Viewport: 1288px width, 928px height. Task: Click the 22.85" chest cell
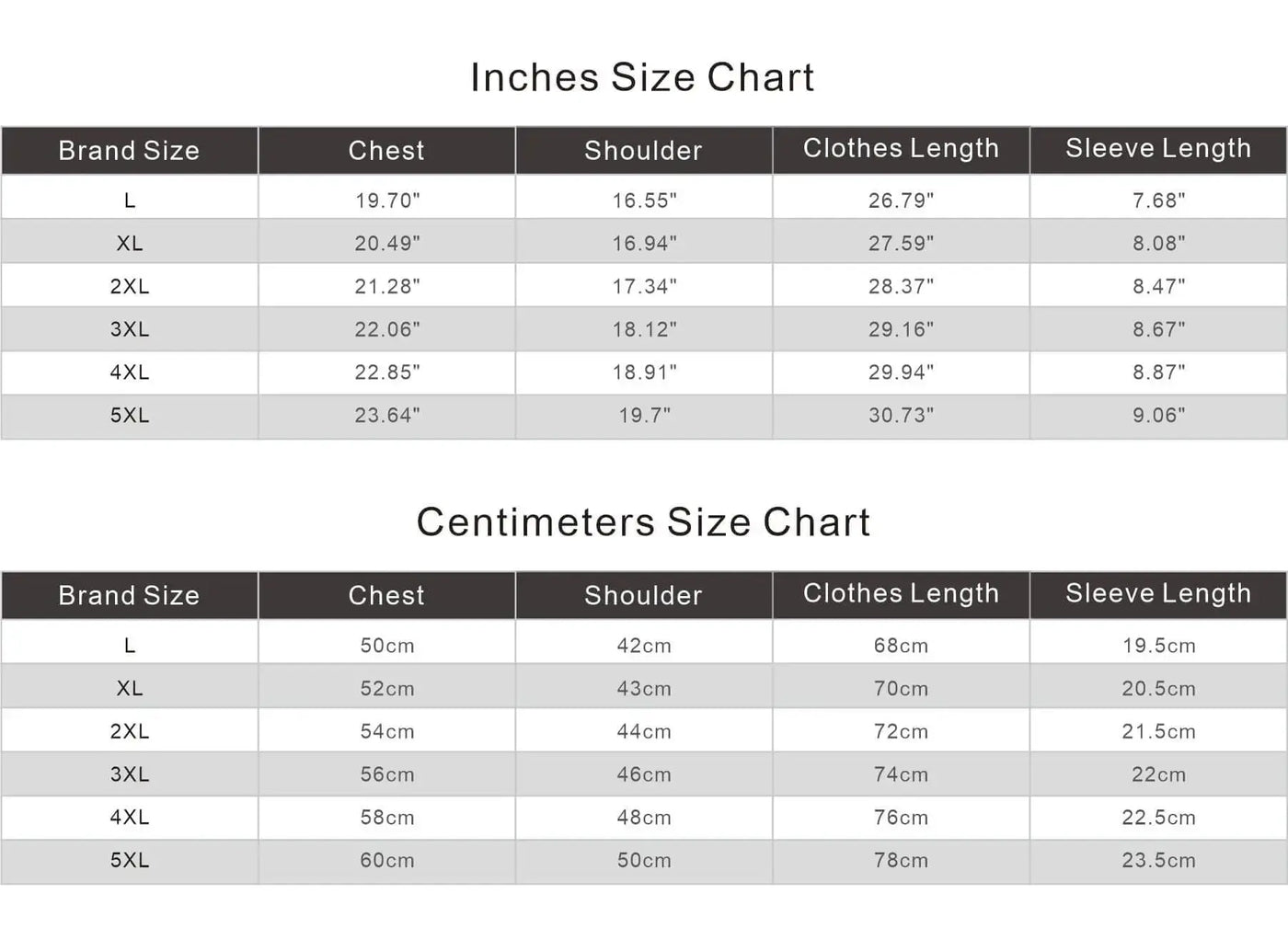[386, 372]
